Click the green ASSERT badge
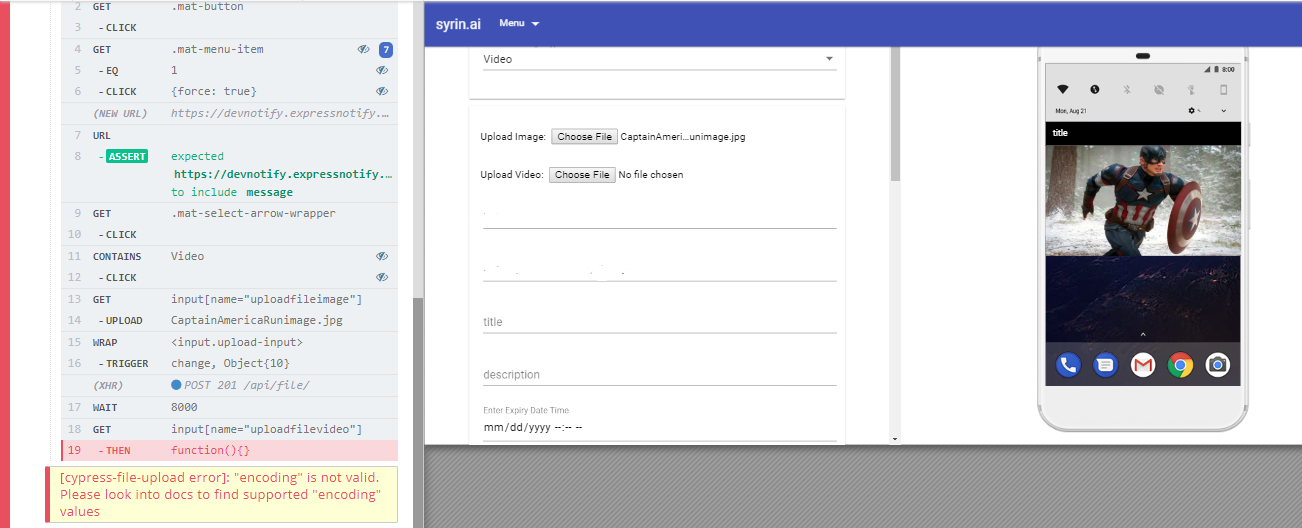1302x528 pixels. (x=126, y=156)
